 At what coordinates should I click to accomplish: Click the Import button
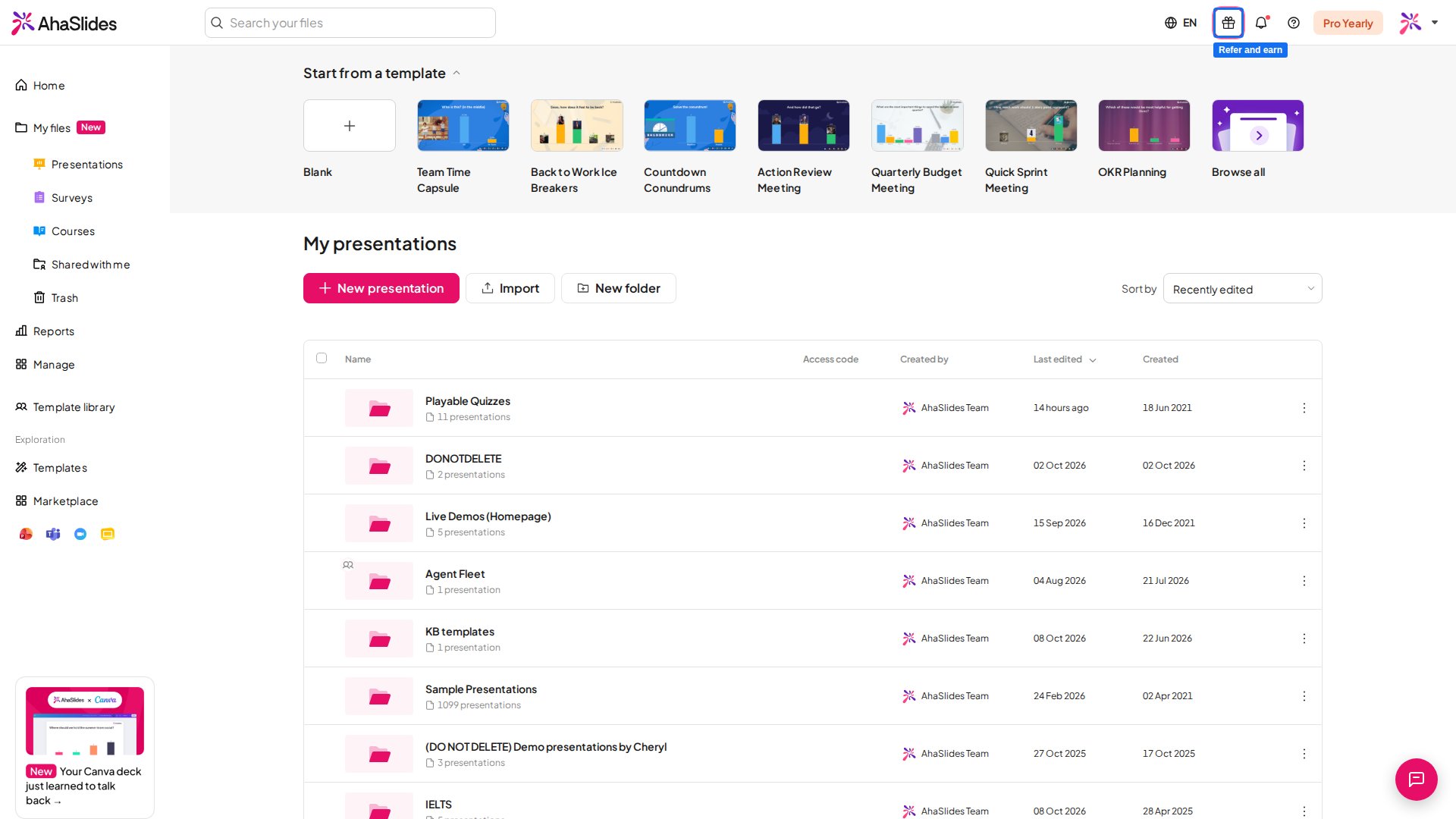pos(510,288)
